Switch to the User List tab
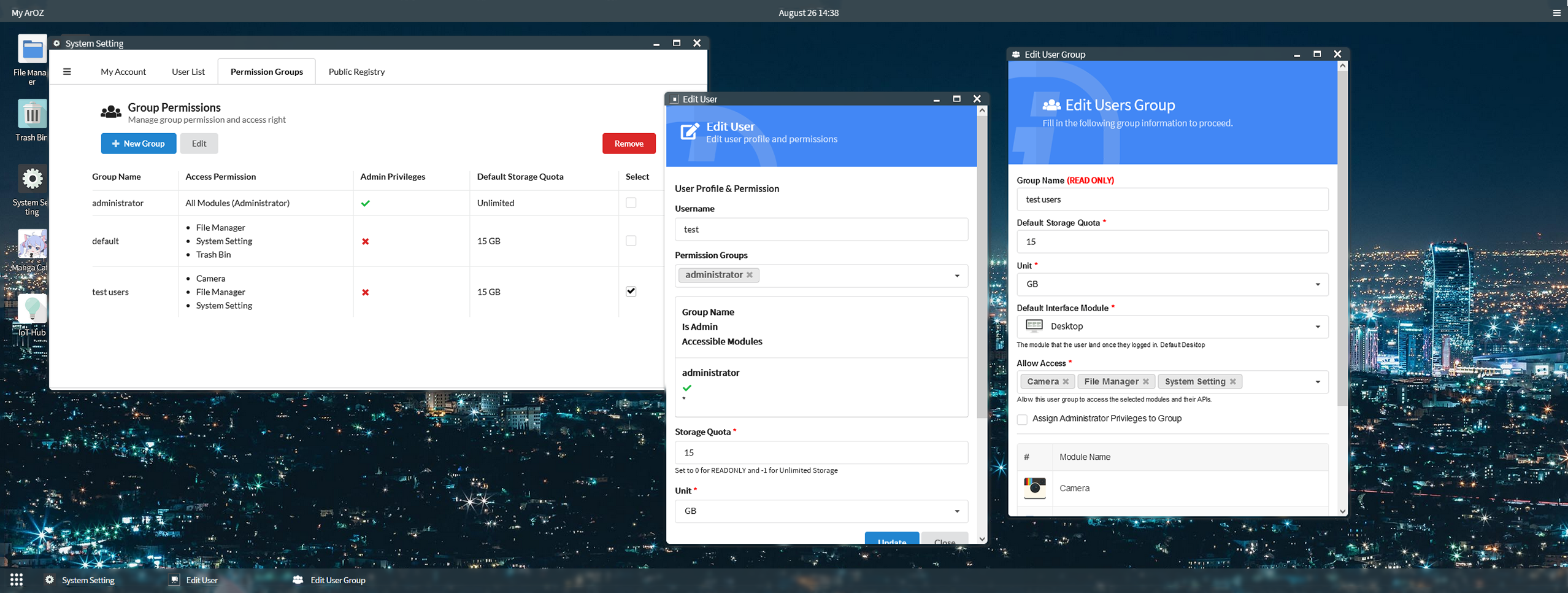The height and width of the screenshot is (593, 1568). point(188,72)
